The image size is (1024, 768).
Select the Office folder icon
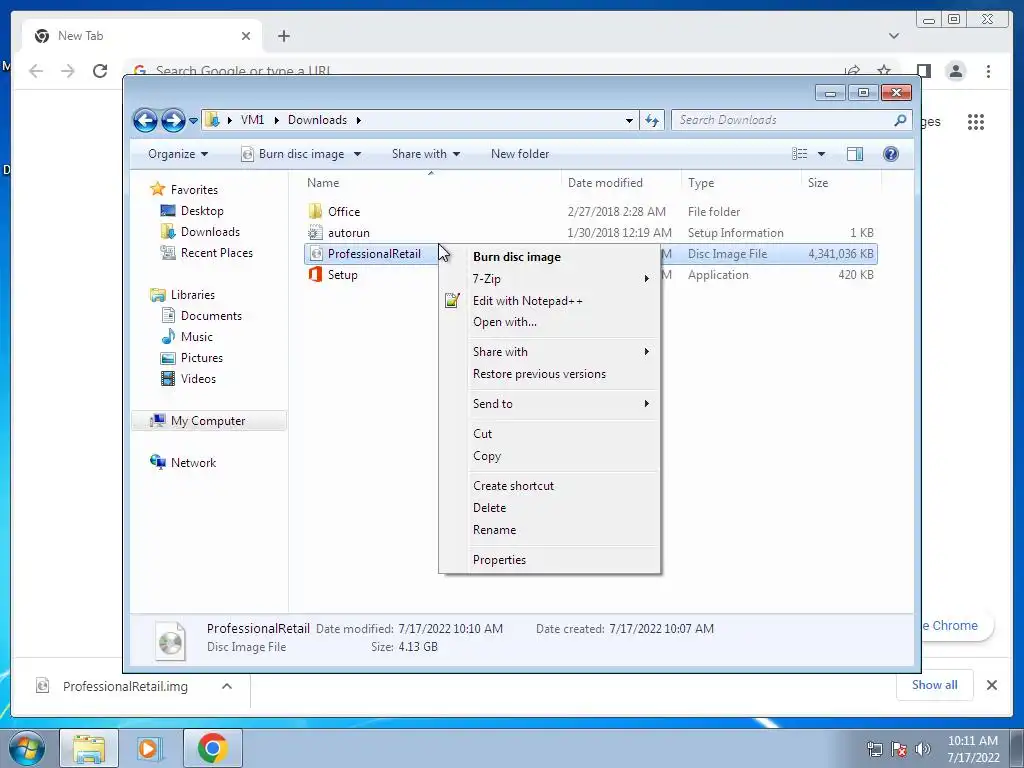pos(315,211)
